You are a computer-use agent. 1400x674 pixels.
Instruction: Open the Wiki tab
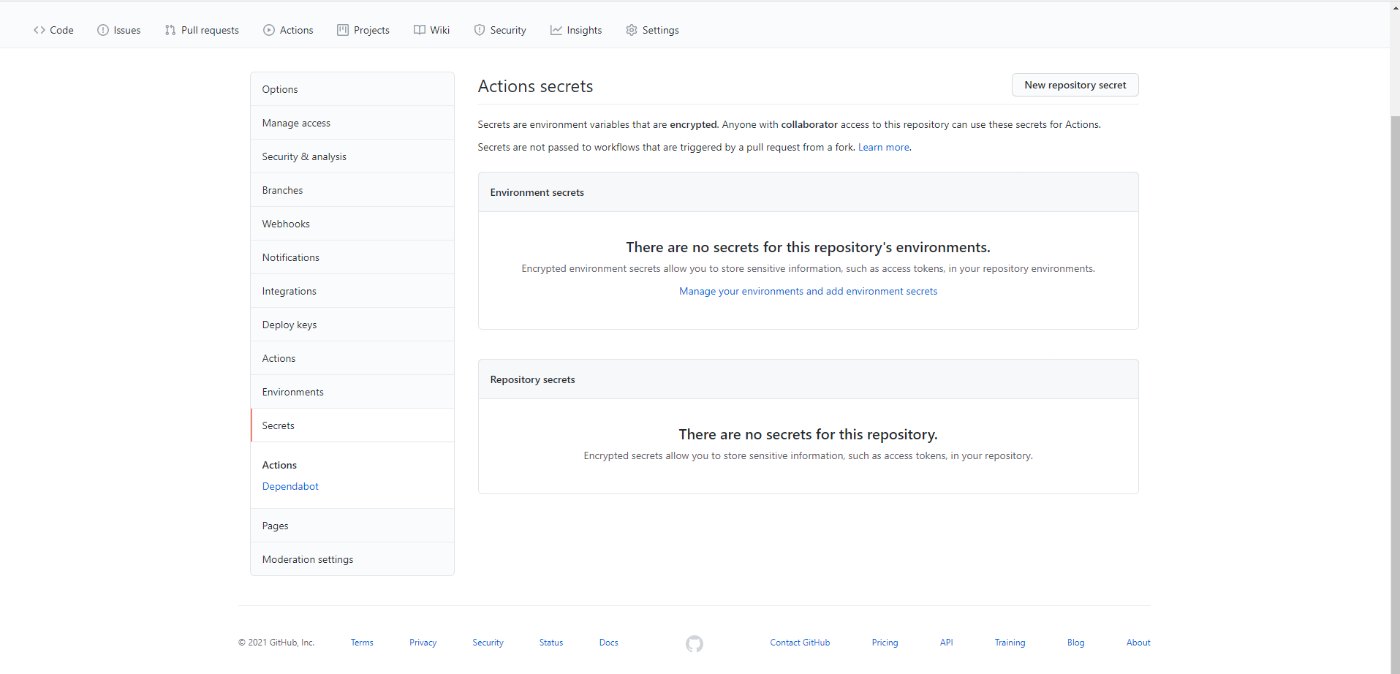(x=432, y=30)
